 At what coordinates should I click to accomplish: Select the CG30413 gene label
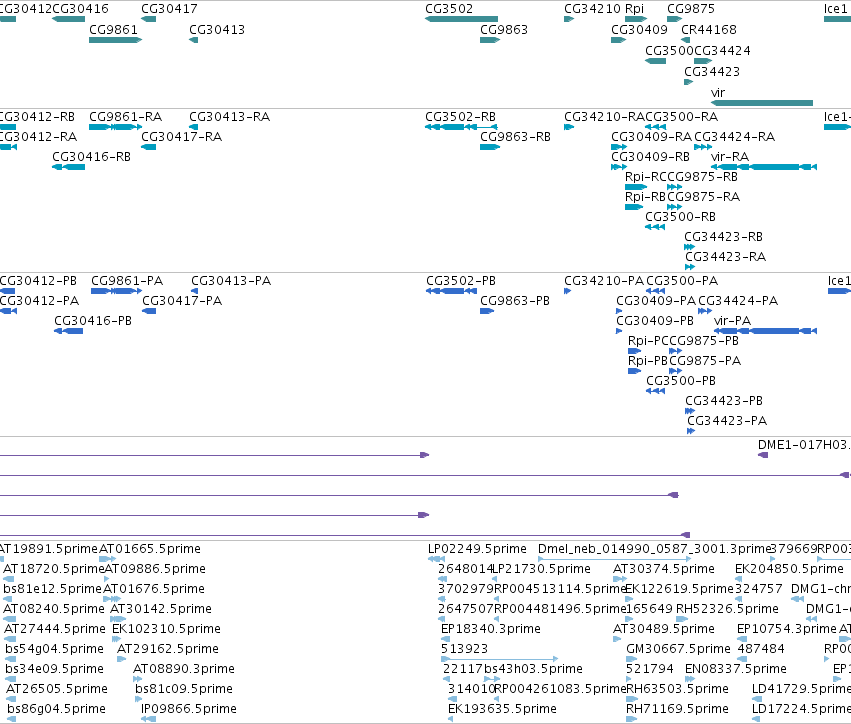(x=217, y=29)
